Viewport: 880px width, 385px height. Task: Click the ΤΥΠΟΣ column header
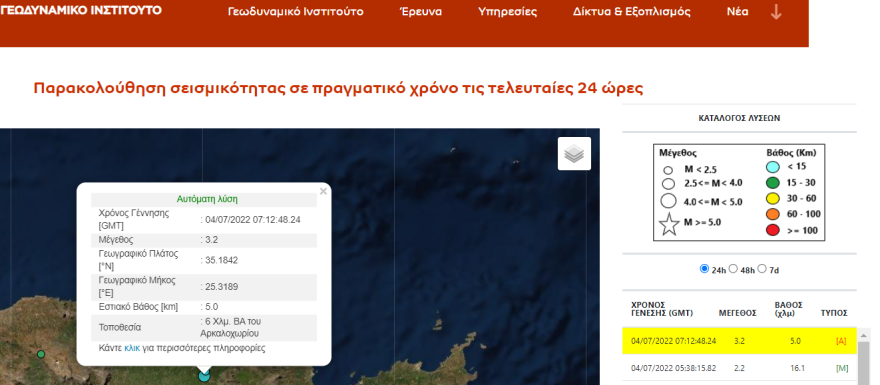834,313
